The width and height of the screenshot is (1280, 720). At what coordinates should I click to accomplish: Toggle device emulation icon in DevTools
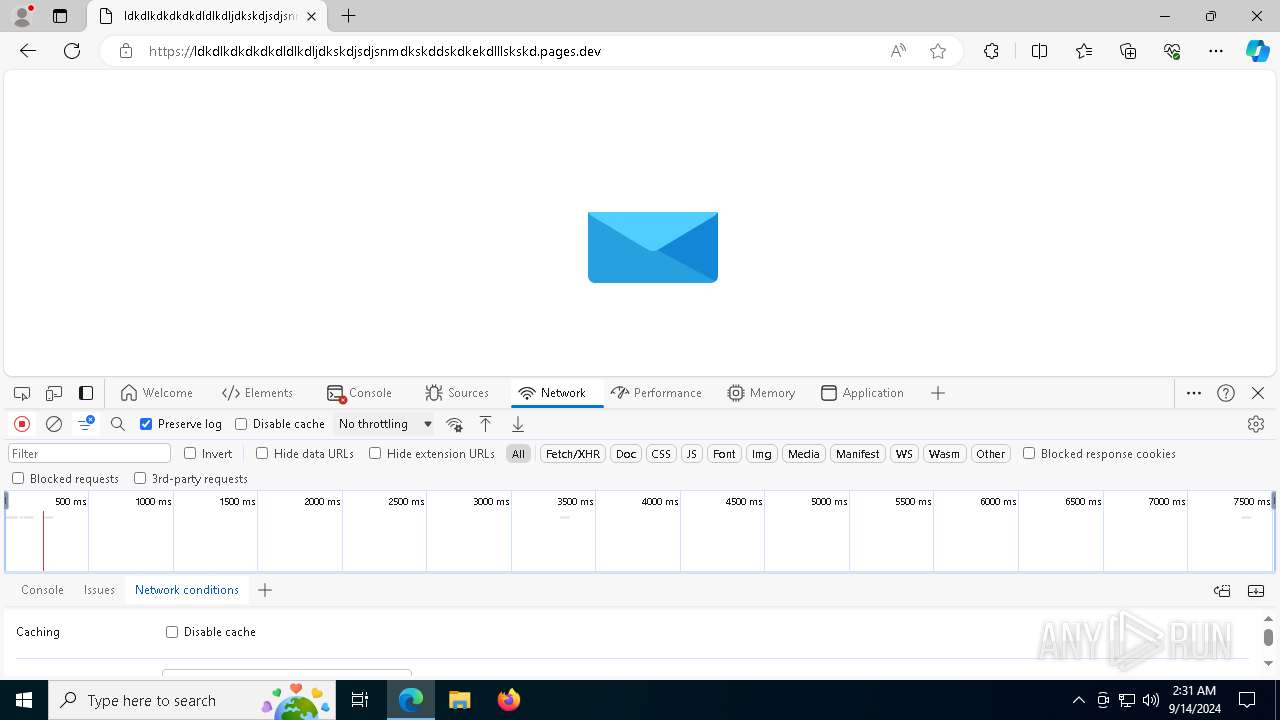[x=54, y=393]
